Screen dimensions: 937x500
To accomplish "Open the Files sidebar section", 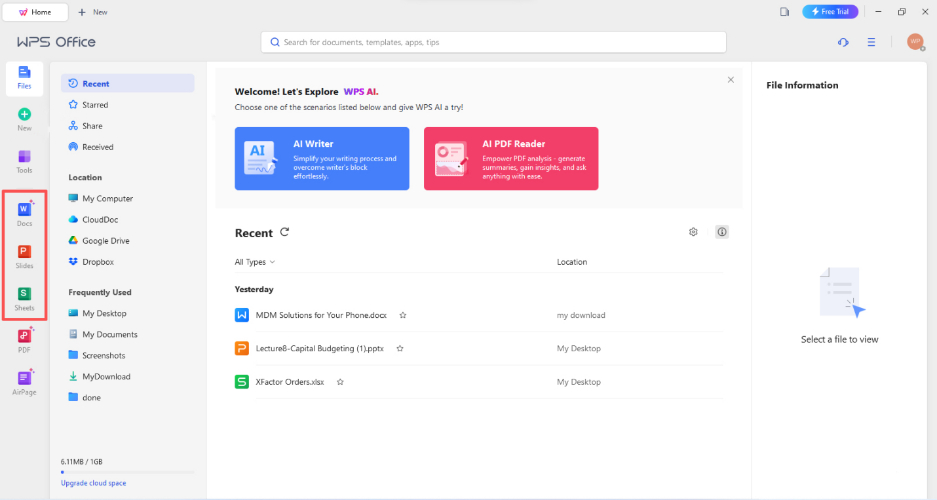I will pos(25,78).
